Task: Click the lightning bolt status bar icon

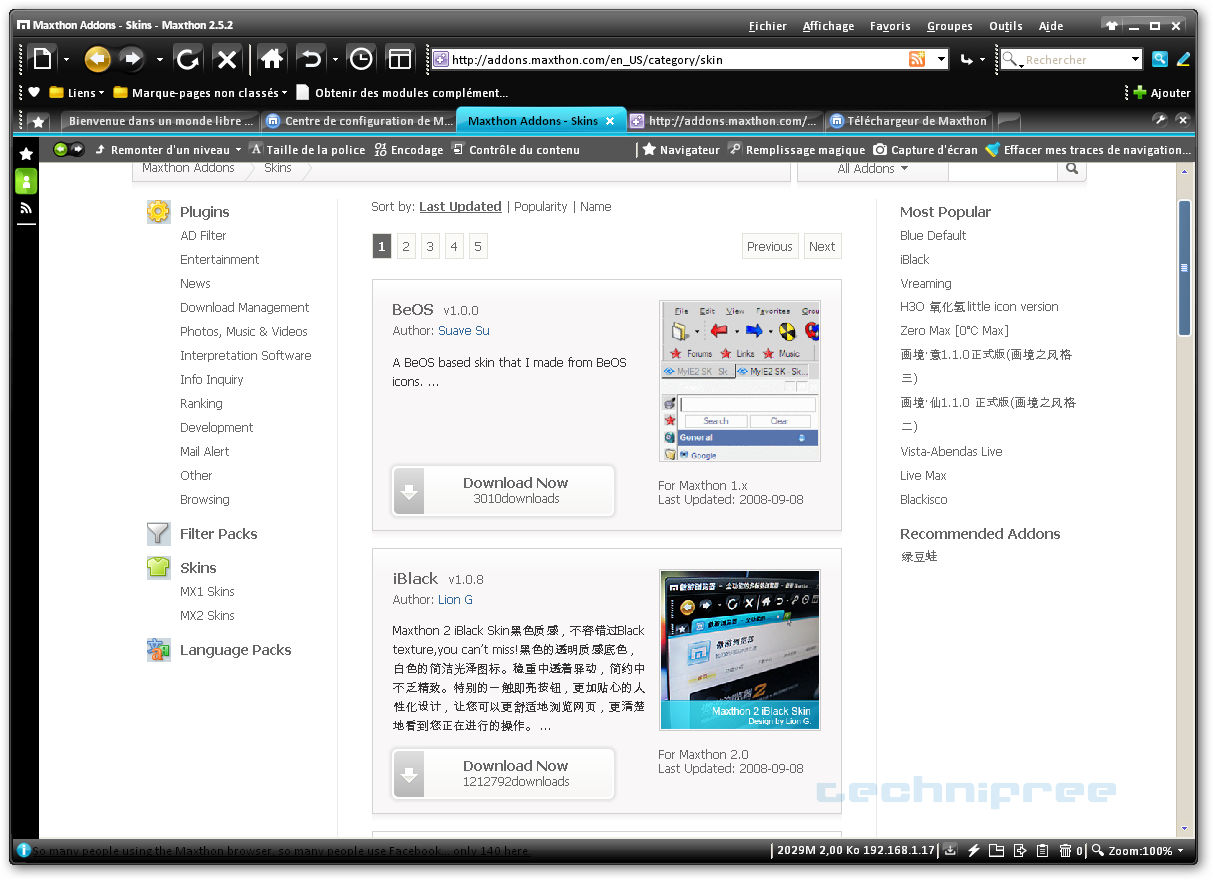Action: click(x=972, y=851)
